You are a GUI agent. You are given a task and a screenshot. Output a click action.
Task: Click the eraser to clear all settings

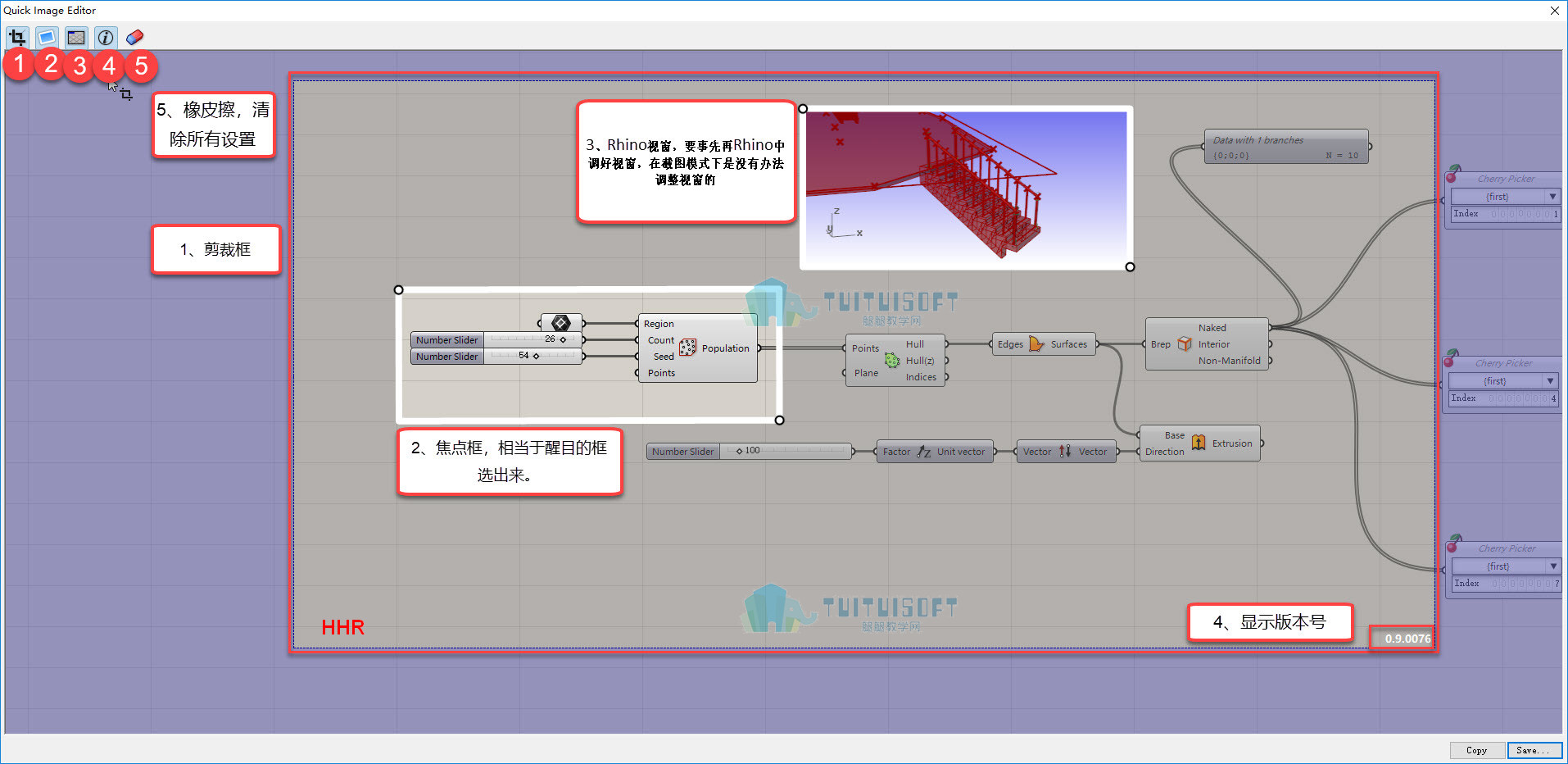pyautogui.click(x=135, y=37)
